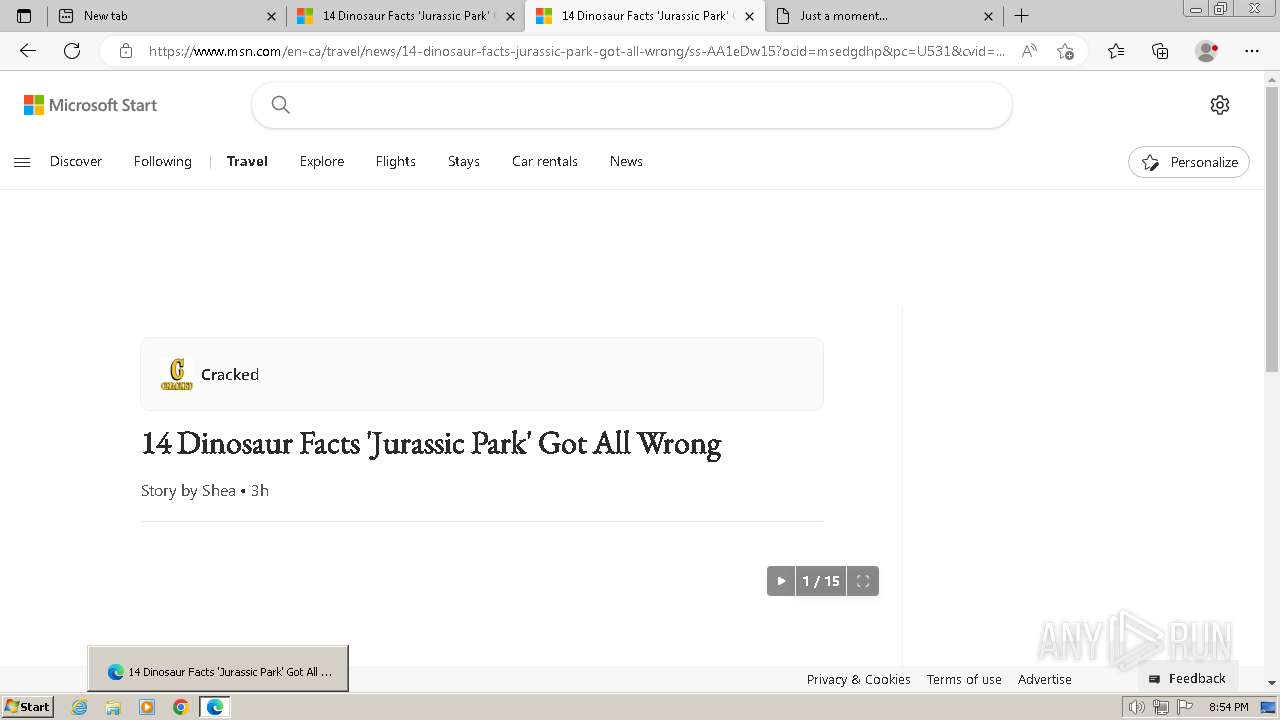Click the Cracked publisher logo
This screenshot has height=720, width=1280.
coord(177,374)
